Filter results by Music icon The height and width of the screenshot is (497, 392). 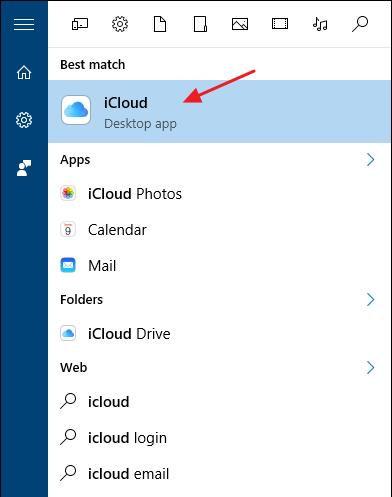[320, 24]
